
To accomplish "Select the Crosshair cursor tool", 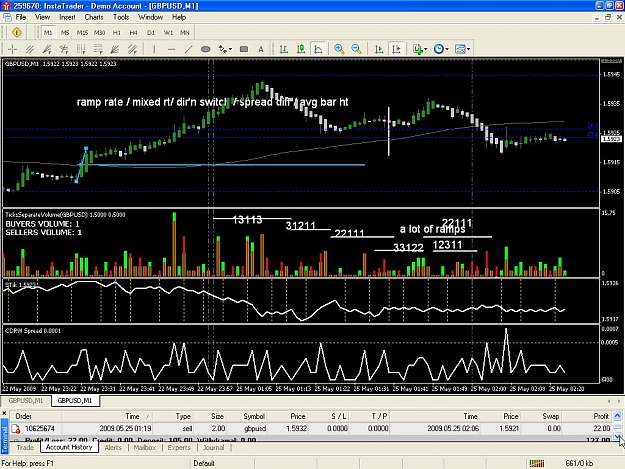I will coord(12,49).
